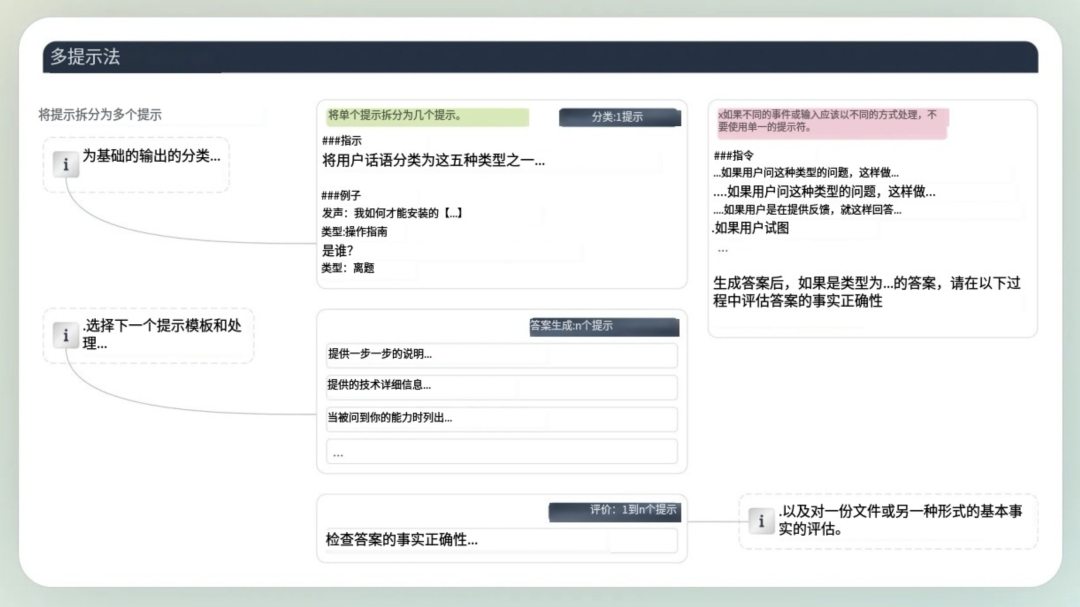1080x607 pixels.
Task: Click the info icon beside 以及对一份文件
Action: pyautogui.click(x=761, y=520)
